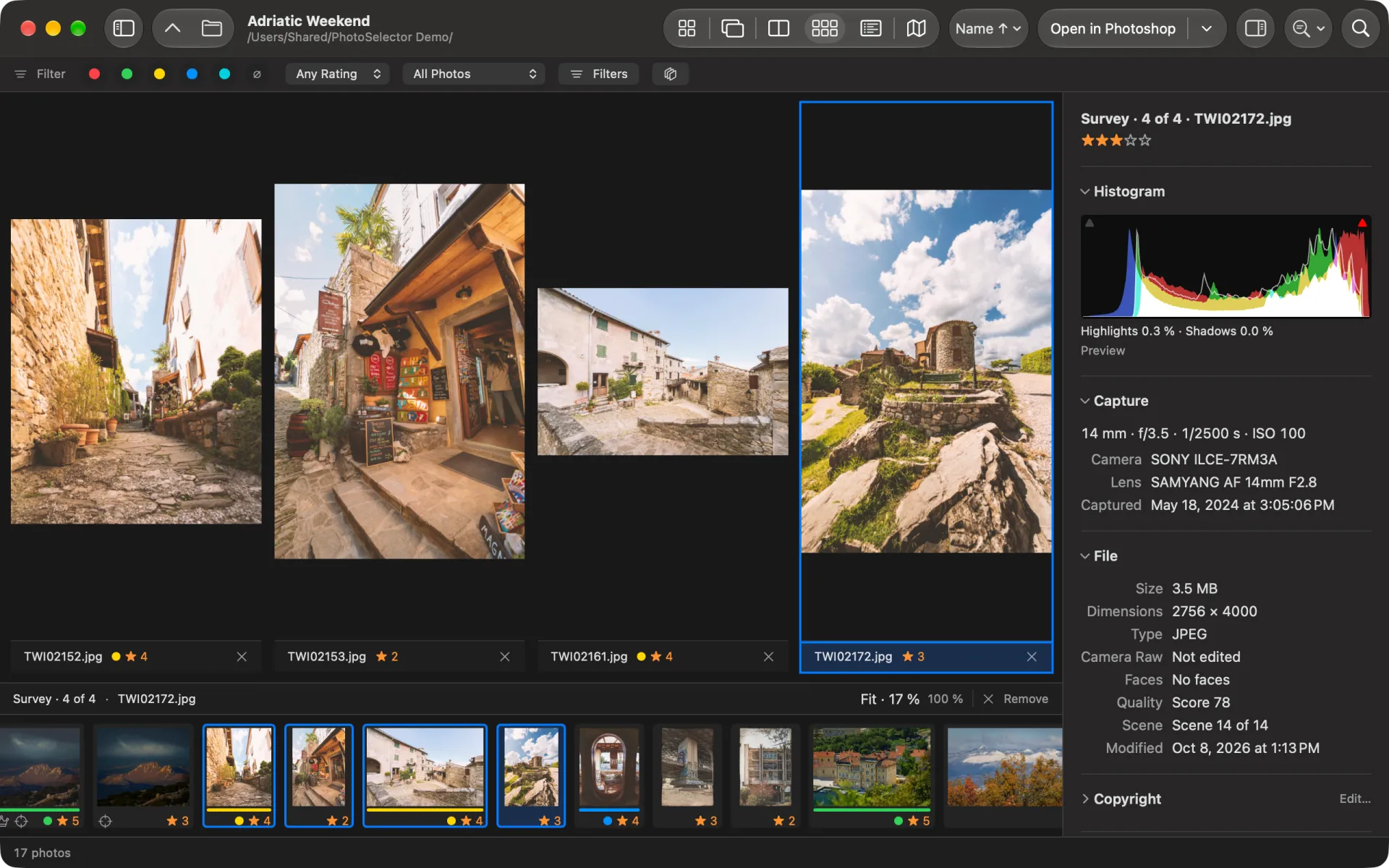Image resolution: width=1389 pixels, height=868 pixels.
Task: Collapse the Histogram section
Action: point(1085,192)
